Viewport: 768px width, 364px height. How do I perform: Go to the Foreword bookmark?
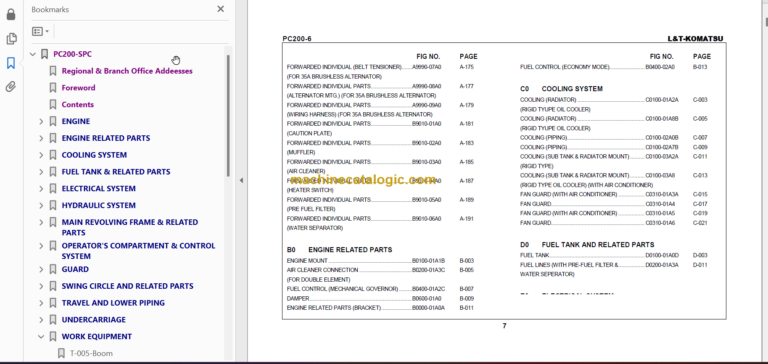(x=78, y=88)
